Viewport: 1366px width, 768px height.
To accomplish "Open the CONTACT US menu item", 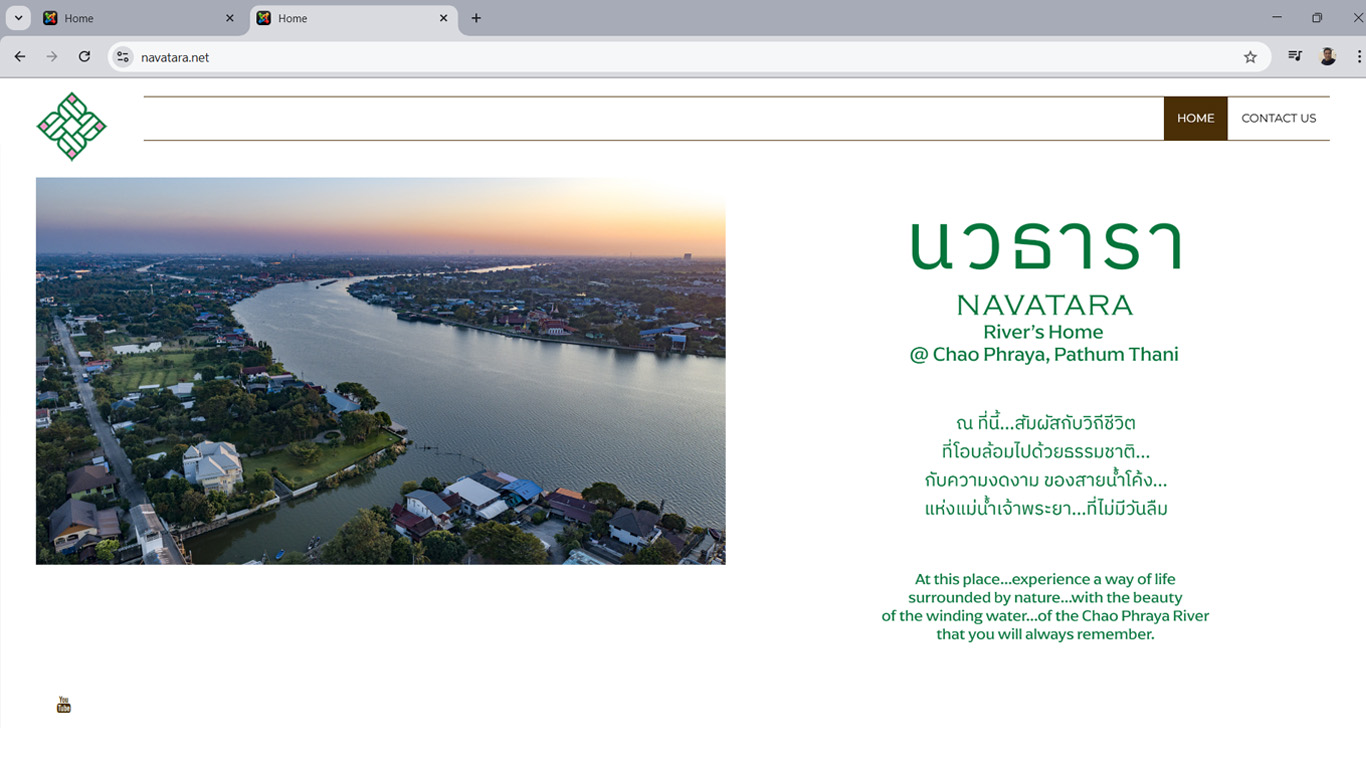I will click(1278, 118).
